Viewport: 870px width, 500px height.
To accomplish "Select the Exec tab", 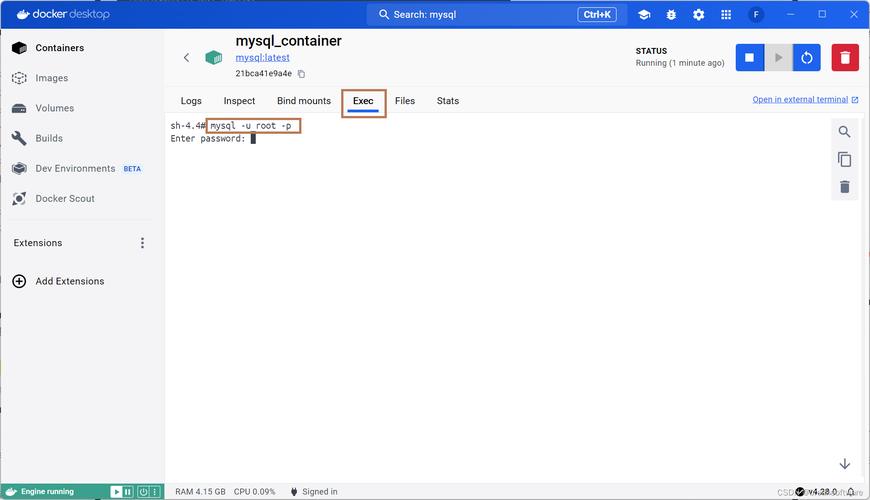I will (x=363, y=101).
